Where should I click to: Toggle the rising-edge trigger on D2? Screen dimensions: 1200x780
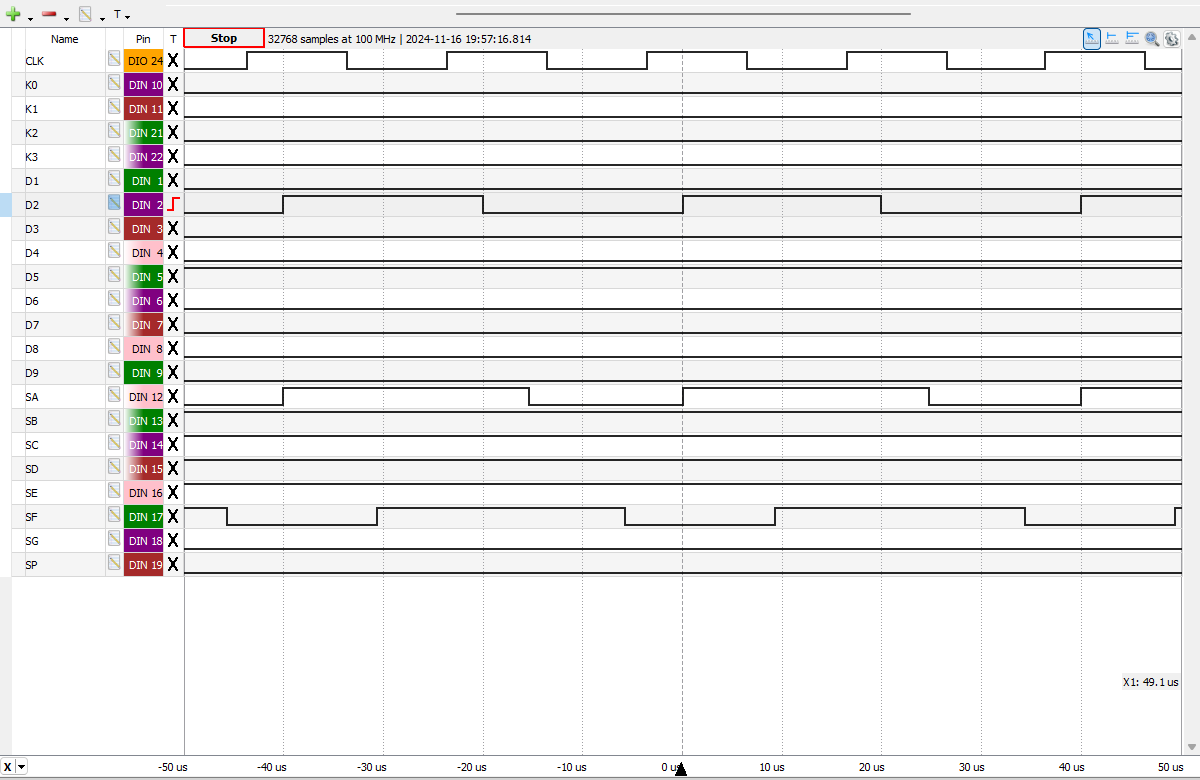click(x=173, y=205)
